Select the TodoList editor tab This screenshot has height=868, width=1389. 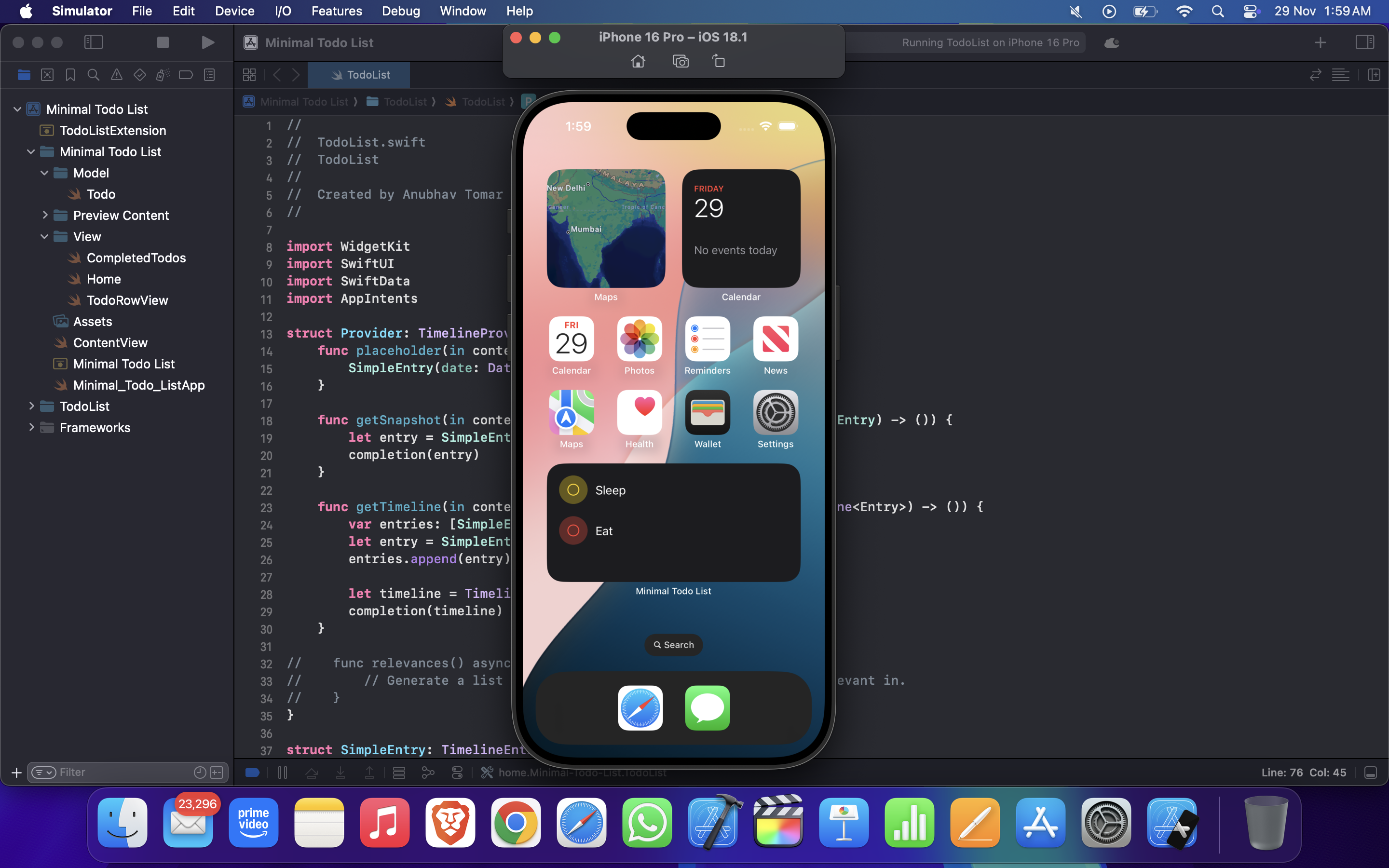coord(358,75)
